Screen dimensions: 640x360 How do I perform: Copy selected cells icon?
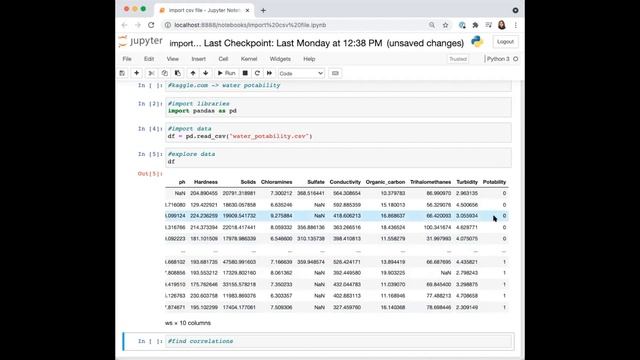(x=164, y=73)
